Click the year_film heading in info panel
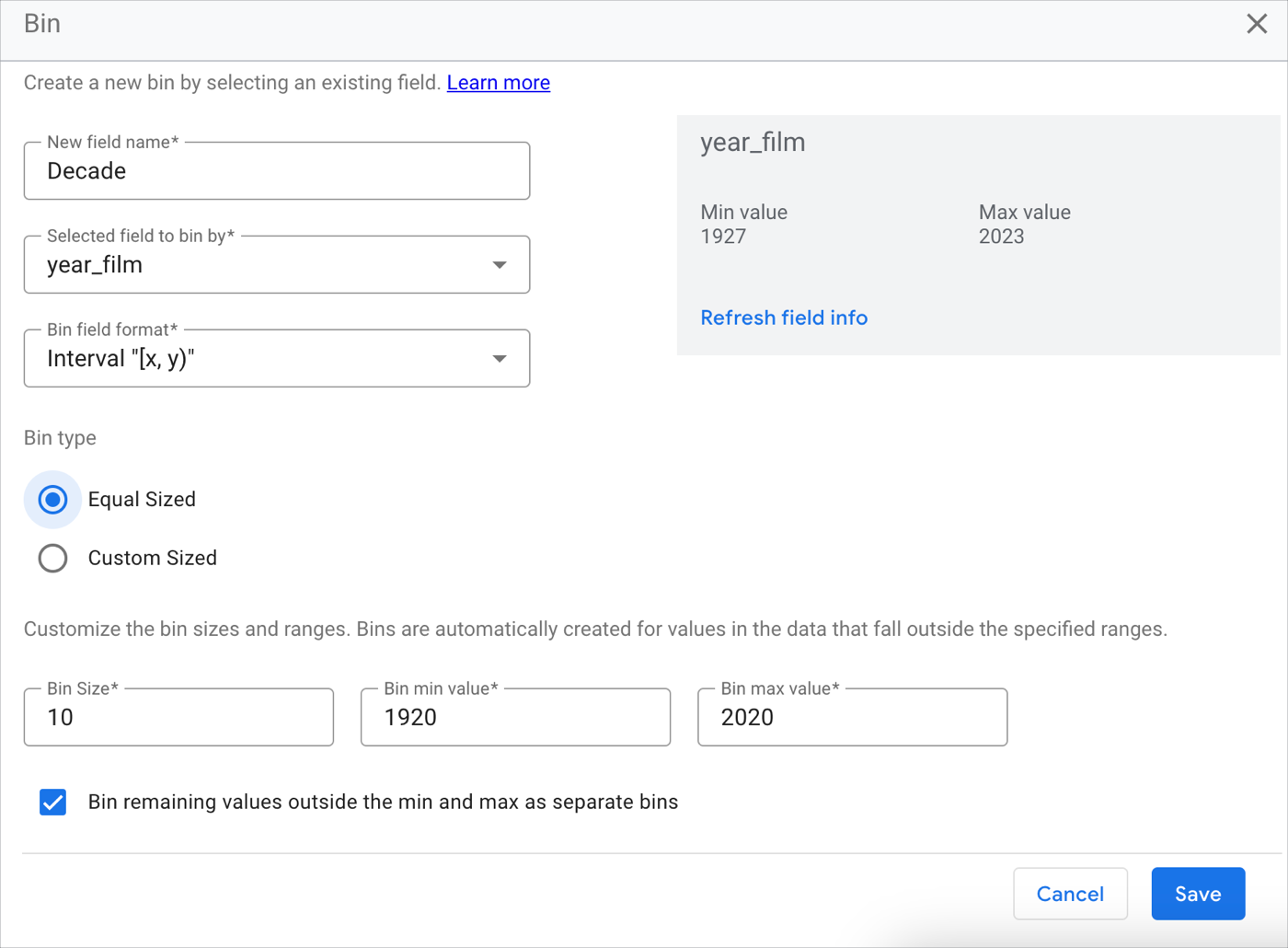The width and height of the screenshot is (1288, 948). click(753, 143)
